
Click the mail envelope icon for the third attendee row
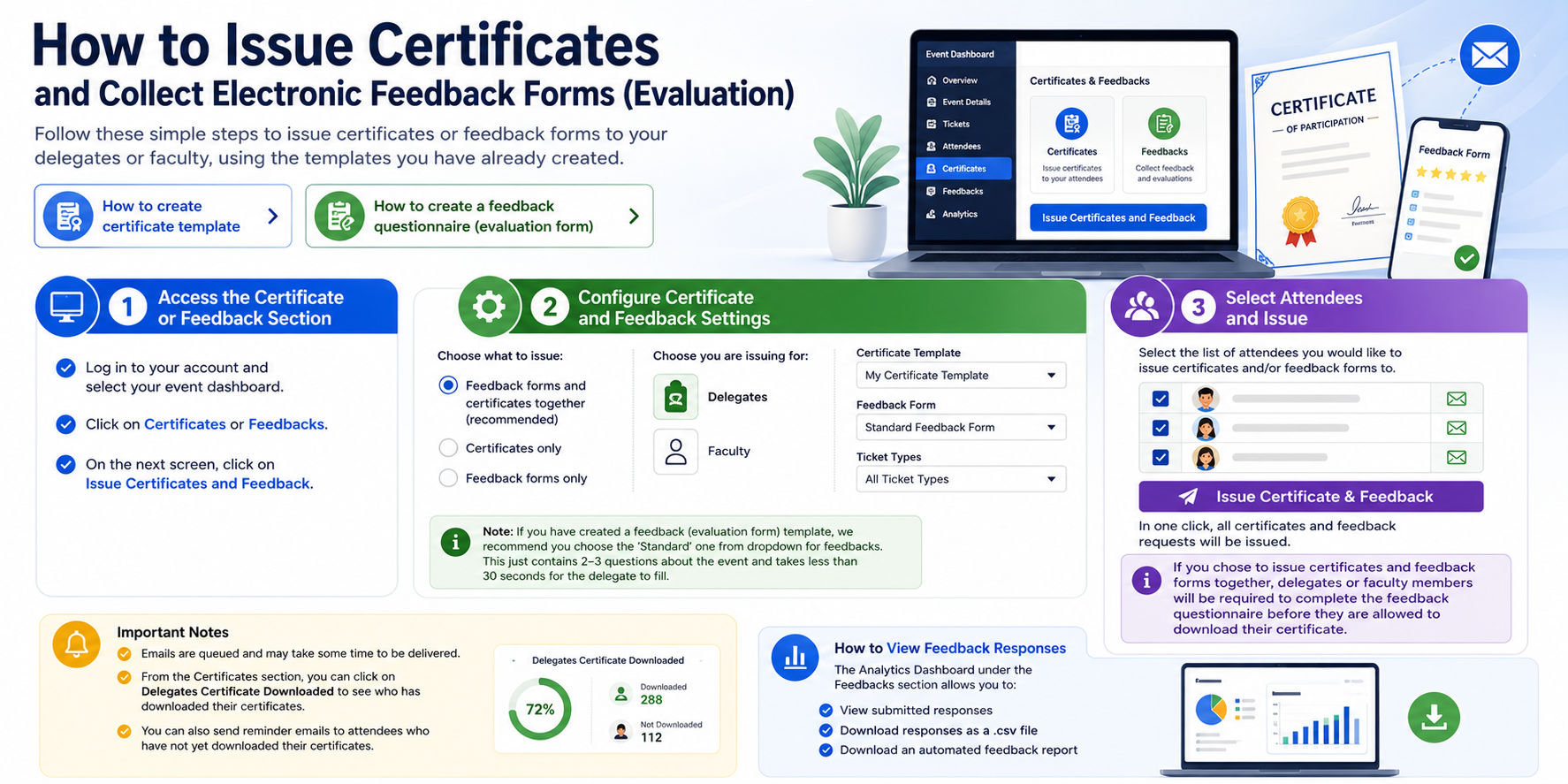tap(1457, 457)
